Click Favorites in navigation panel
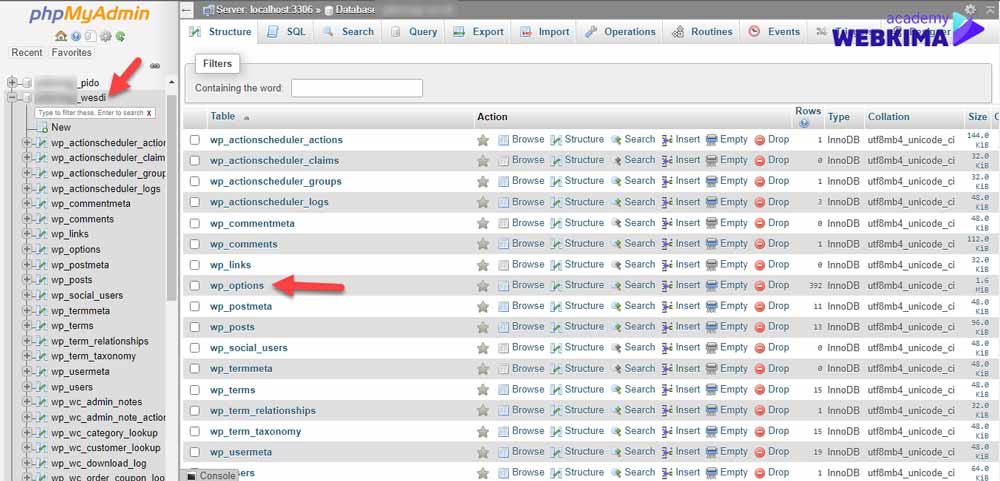 pyautogui.click(x=71, y=53)
